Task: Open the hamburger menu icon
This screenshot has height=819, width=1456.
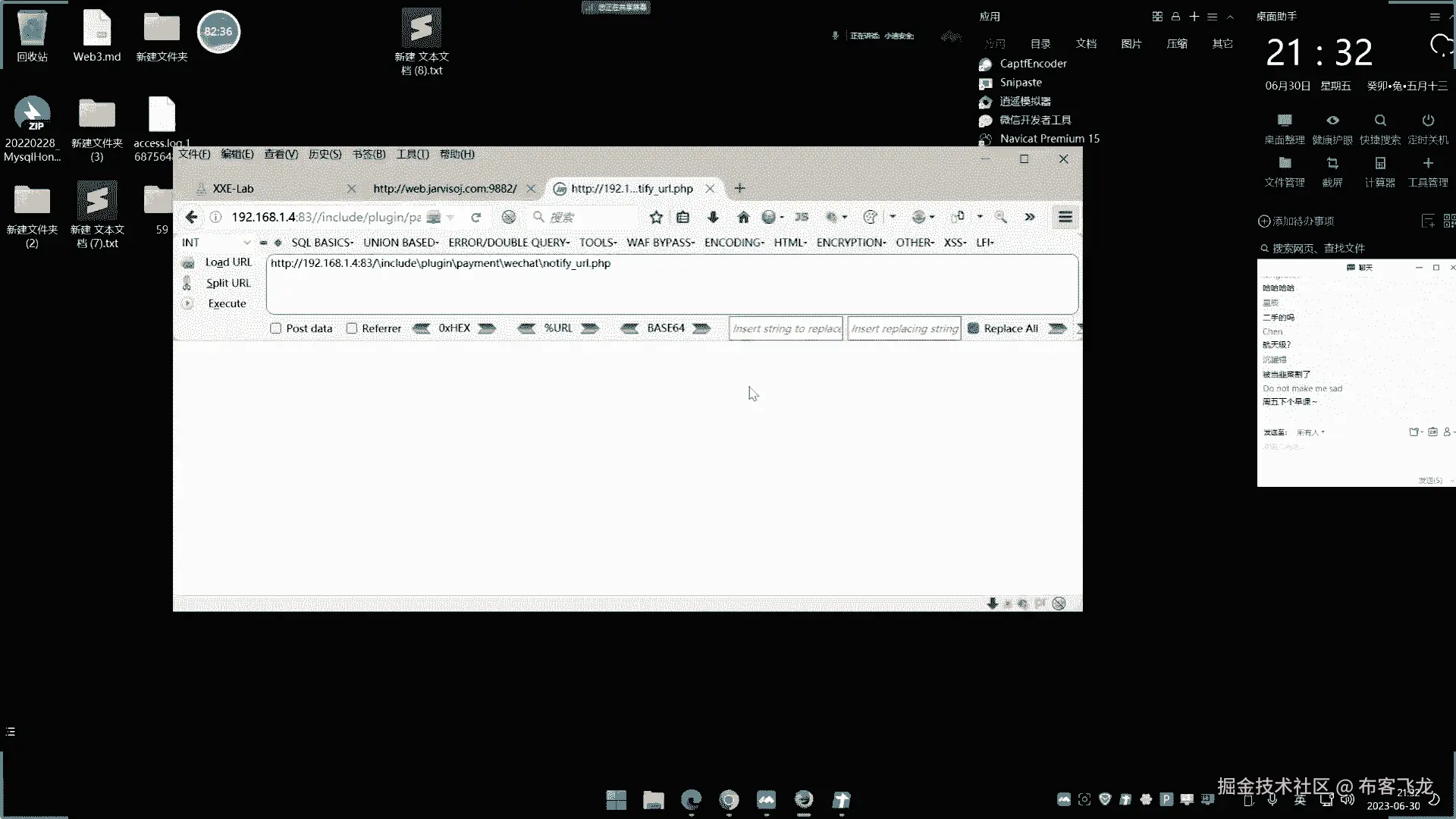Action: tap(1065, 217)
